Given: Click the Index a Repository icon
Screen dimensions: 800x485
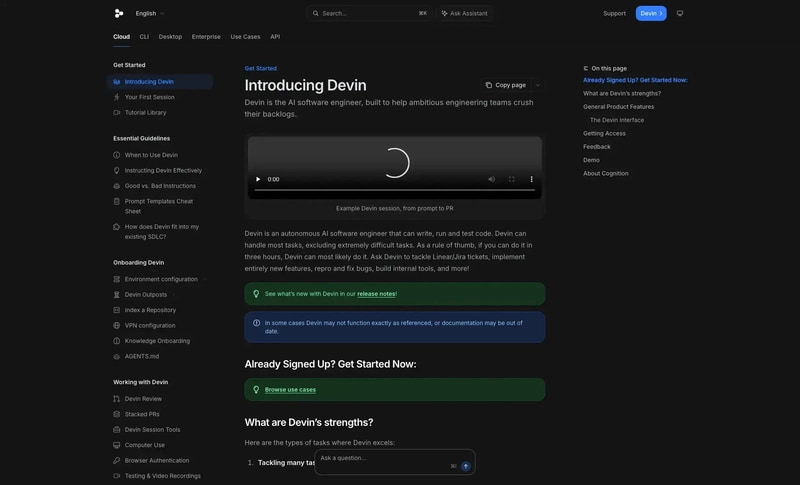Looking at the screenshot, I should 117,310.
